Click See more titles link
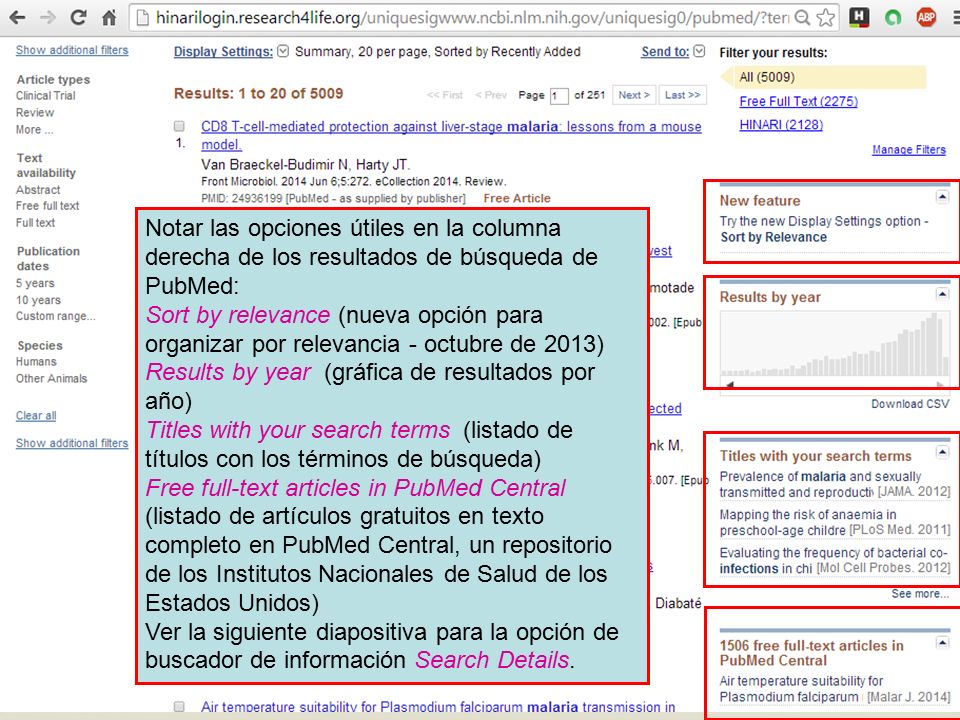The height and width of the screenshot is (720, 960). tap(920, 593)
